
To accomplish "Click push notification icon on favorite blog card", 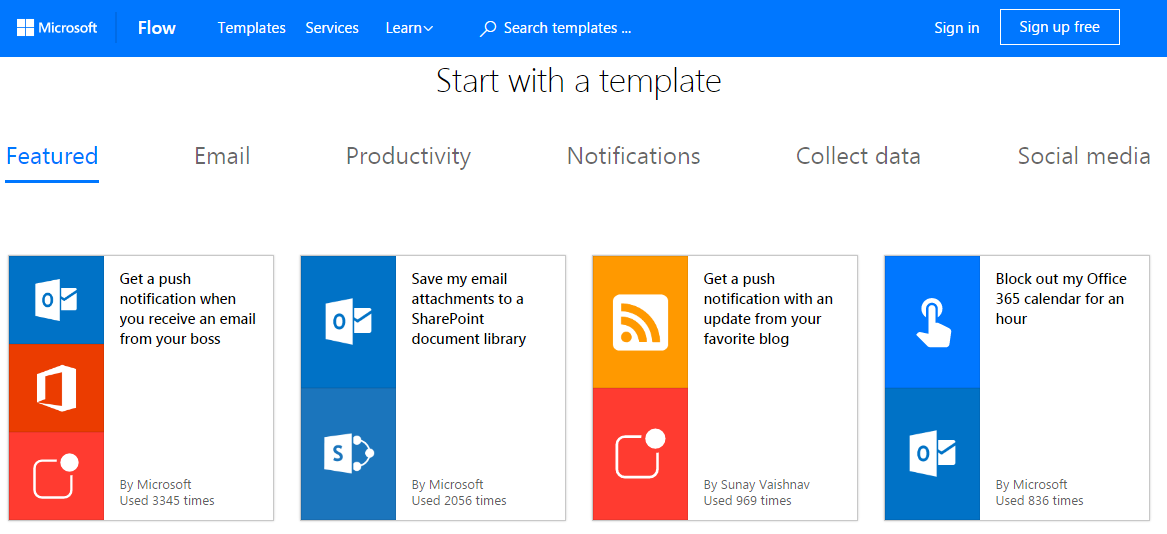I will coord(640,454).
